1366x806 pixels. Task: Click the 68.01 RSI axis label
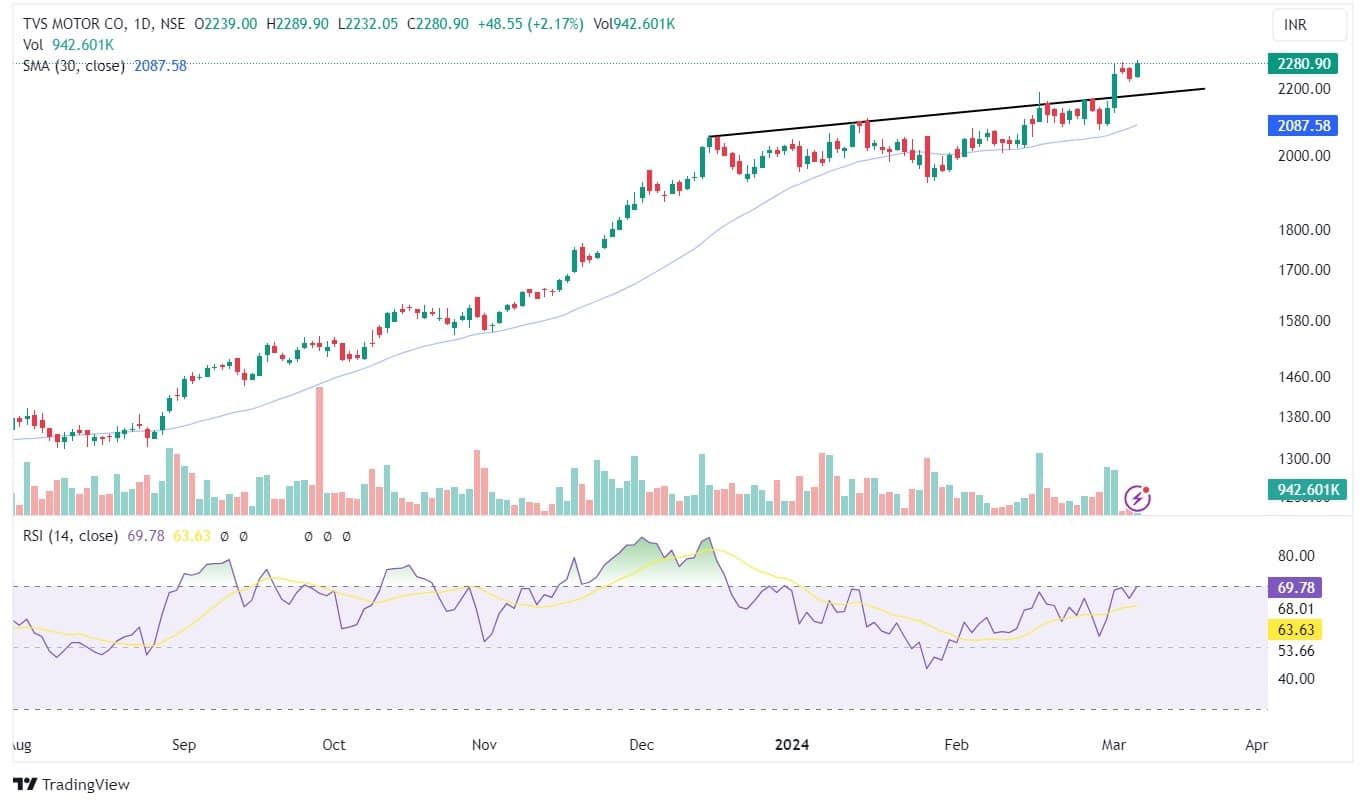pos(1297,608)
